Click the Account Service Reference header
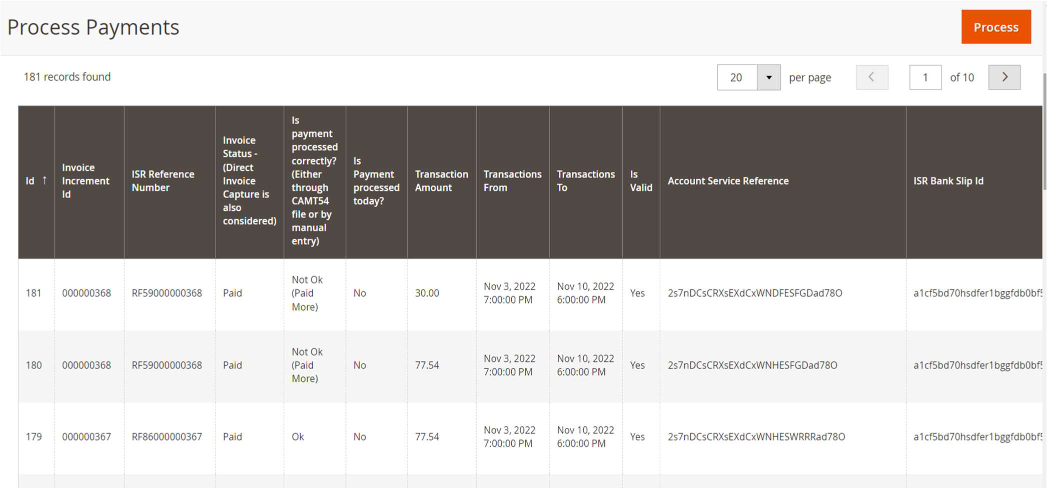This screenshot has width=1047, height=488. (x=728, y=181)
